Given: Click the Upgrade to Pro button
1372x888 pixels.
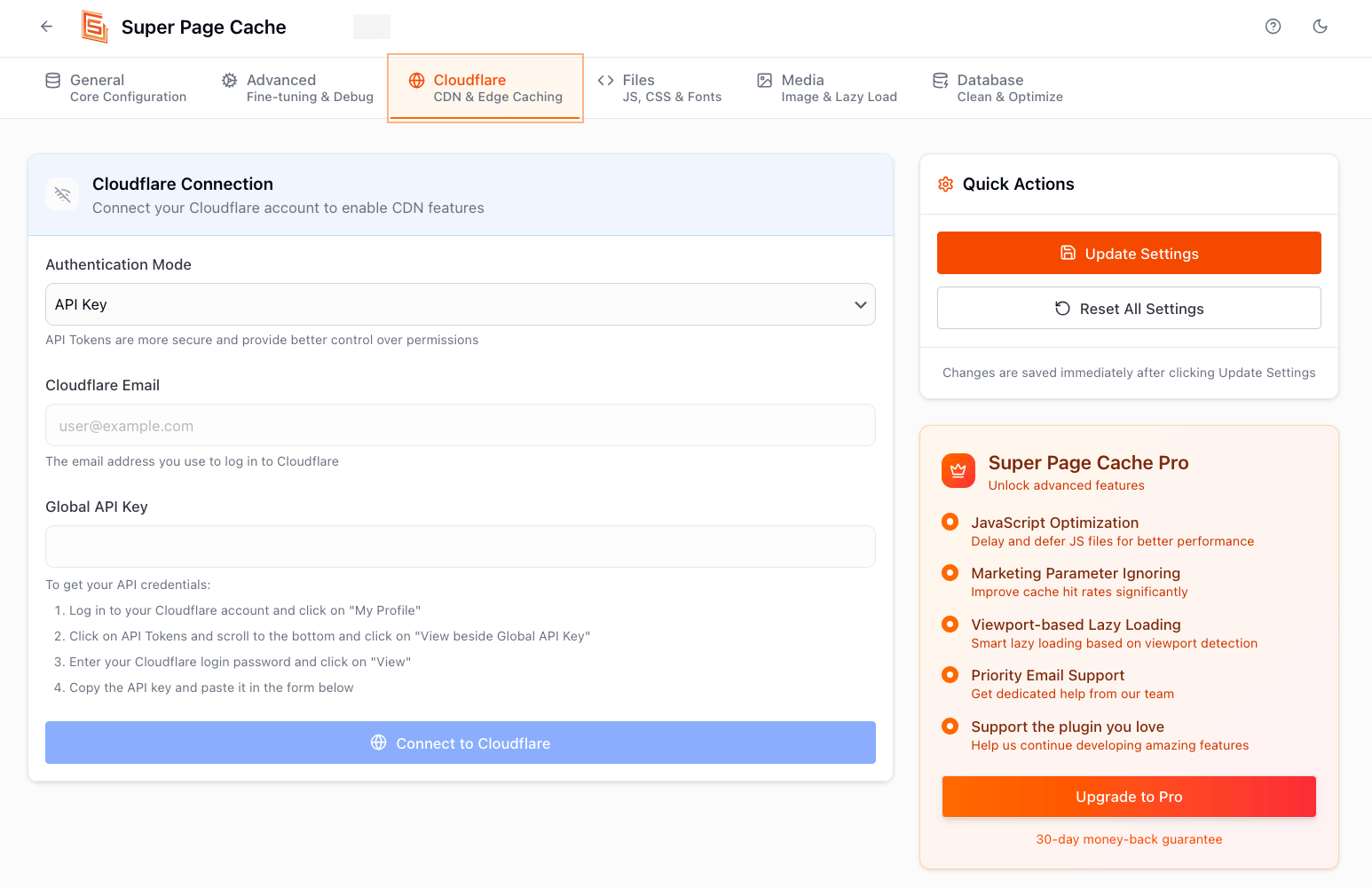Looking at the screenshot, I should pos(1129,797).
